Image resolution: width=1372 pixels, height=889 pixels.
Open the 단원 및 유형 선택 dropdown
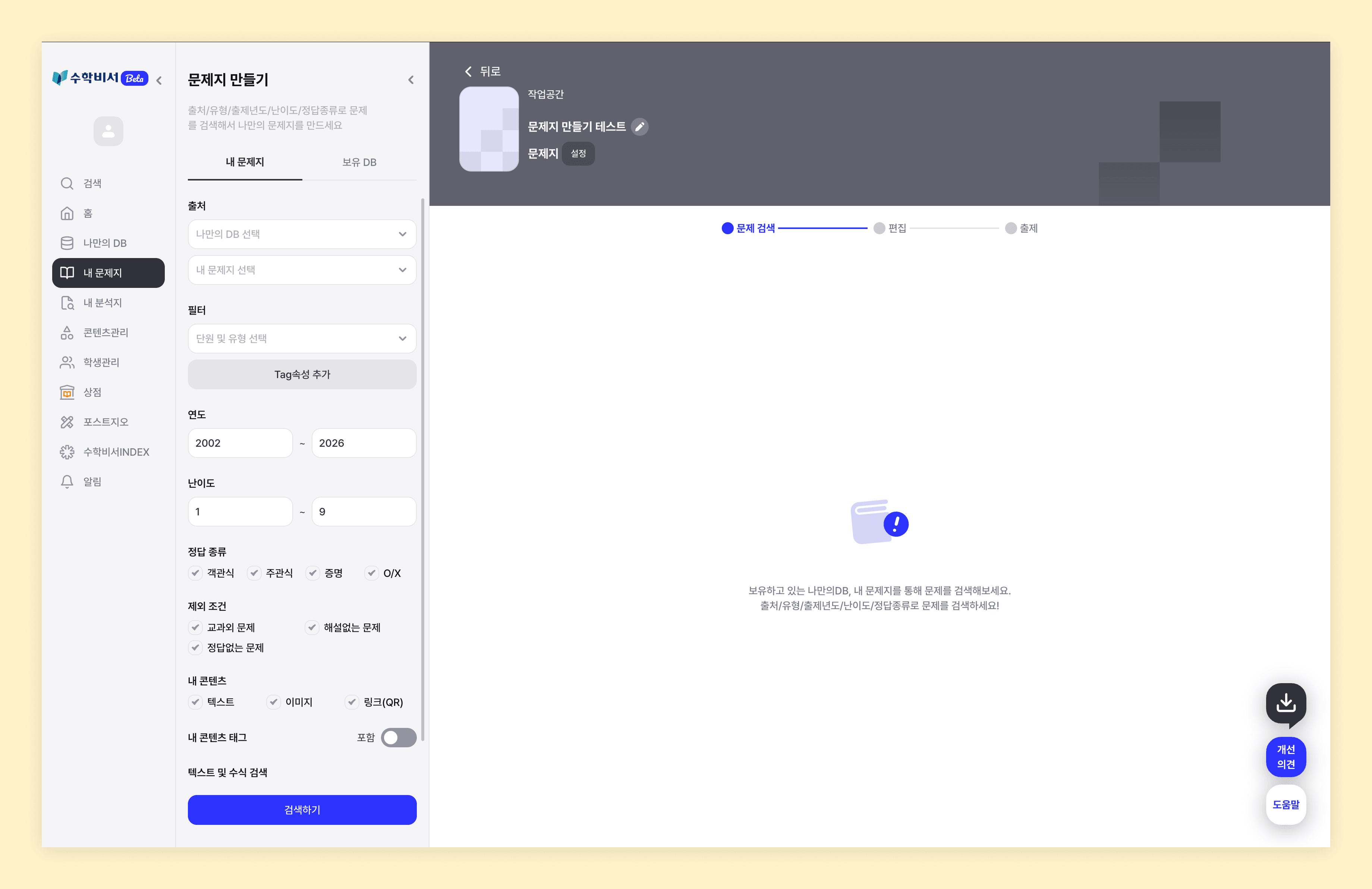[302, 339]
